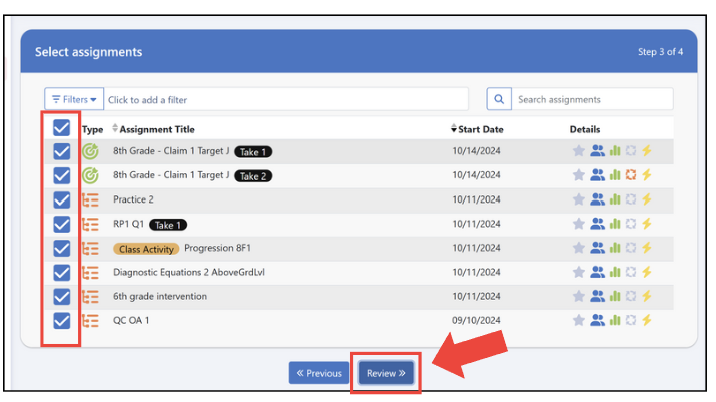The width and height of the screenshot is (716, 402).
Task: Click the '6th grade intervention' title
Action: pyautogui.click(x=160, y=296)
